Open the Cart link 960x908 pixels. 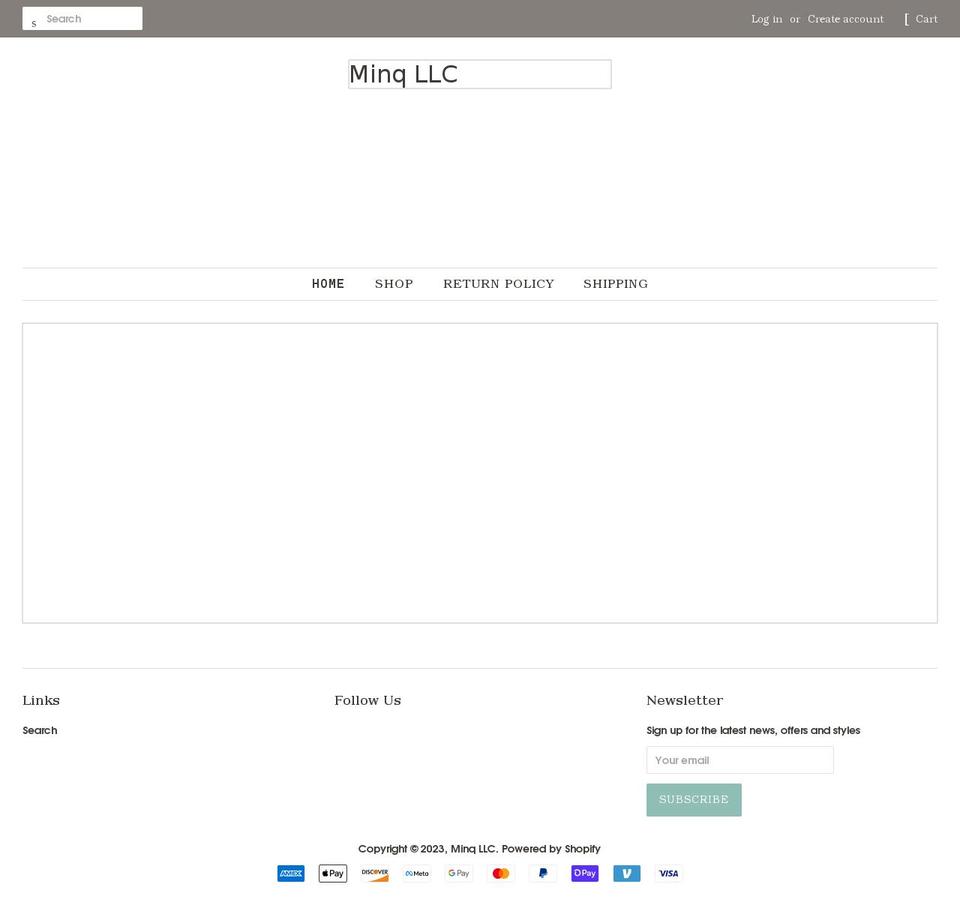tap(926, 19)
